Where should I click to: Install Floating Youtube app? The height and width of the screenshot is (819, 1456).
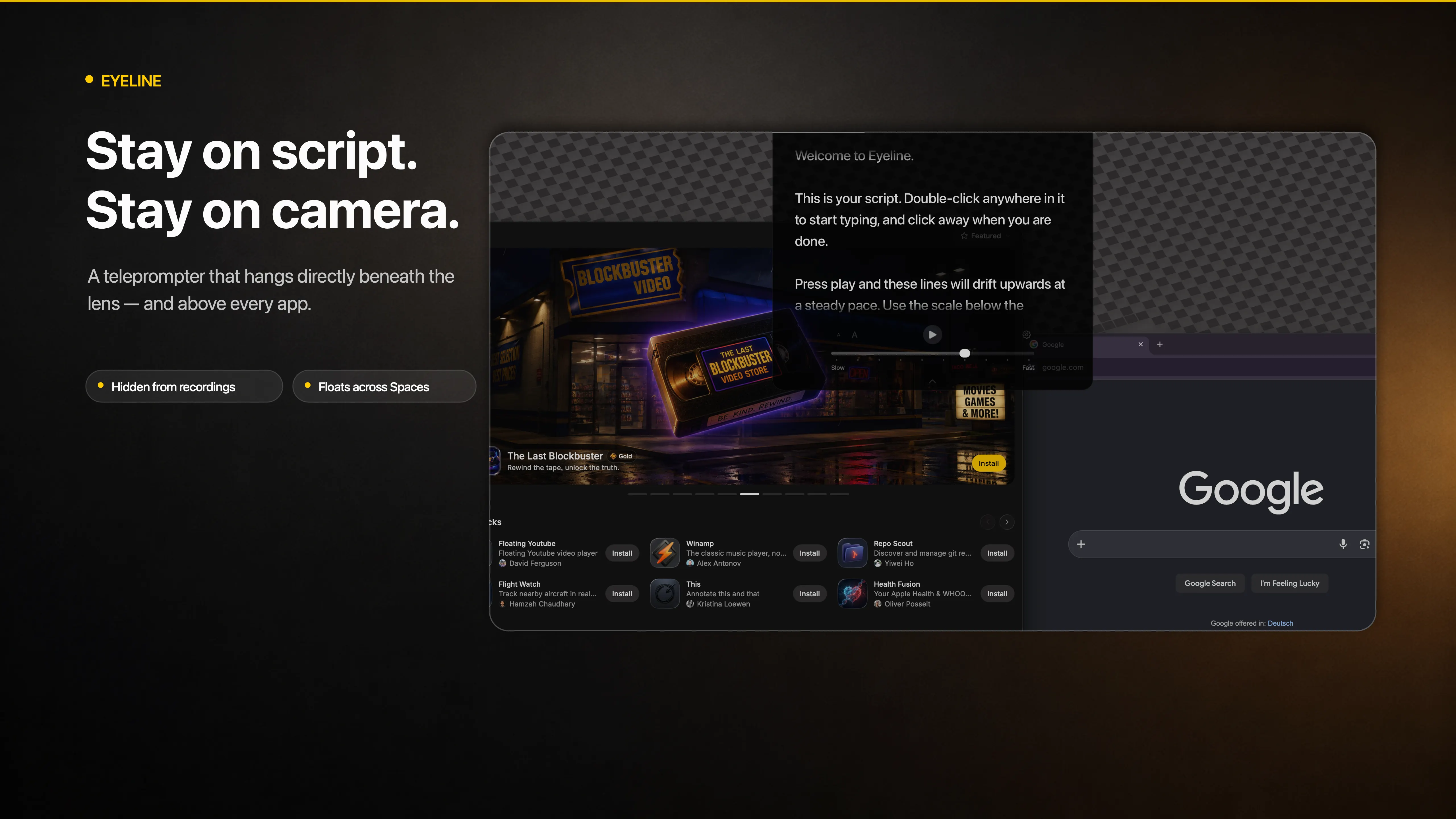pos(622,553)
